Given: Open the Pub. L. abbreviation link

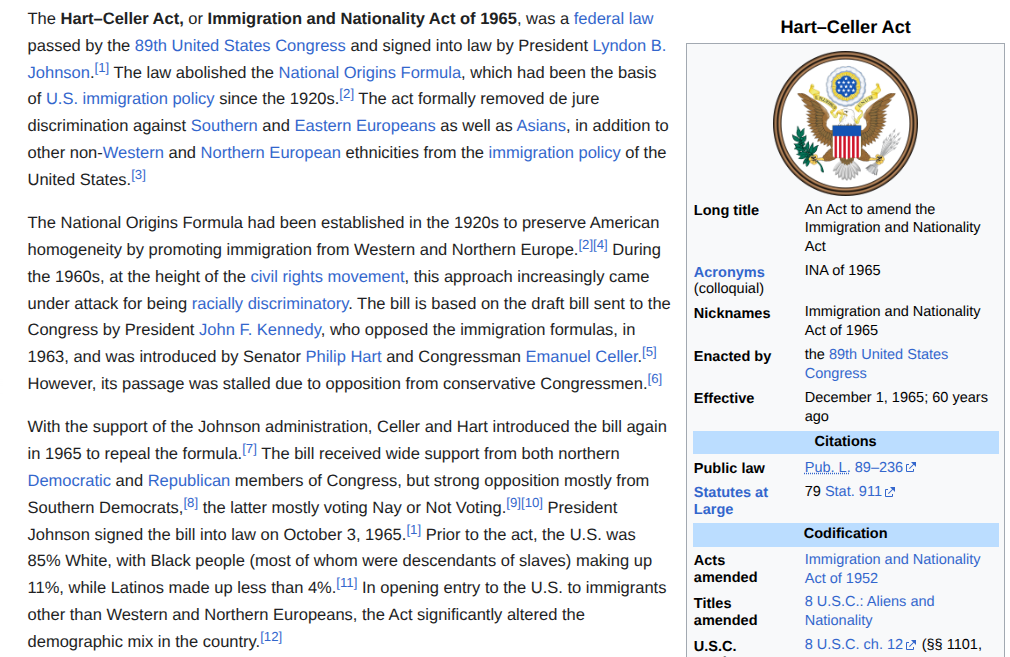Looking at the screenshot, I should (x=827, y=468).
